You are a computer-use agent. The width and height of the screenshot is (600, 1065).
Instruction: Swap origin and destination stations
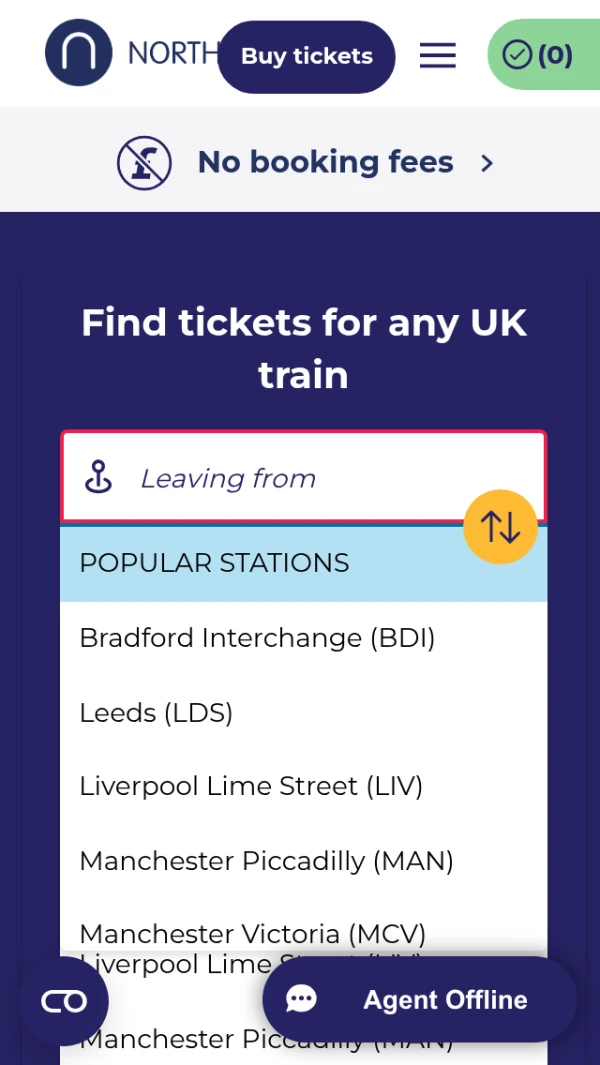coord(500,526)
